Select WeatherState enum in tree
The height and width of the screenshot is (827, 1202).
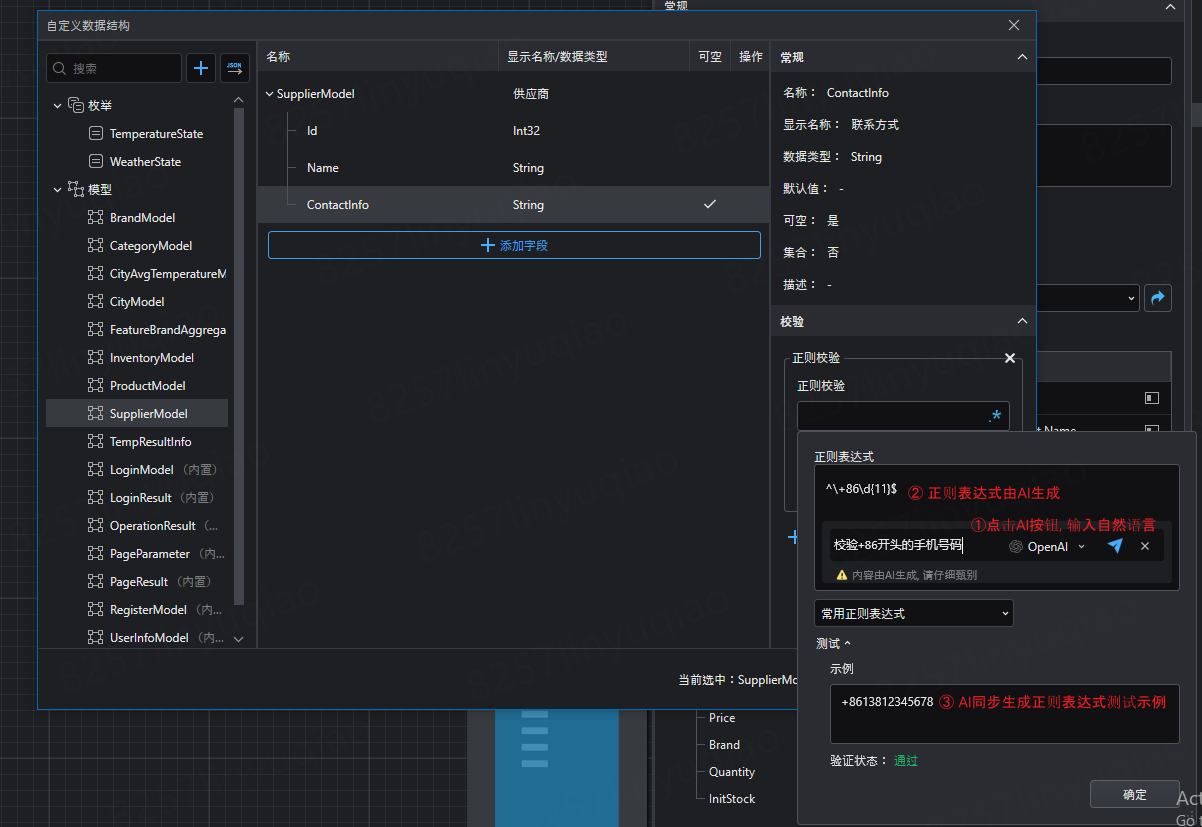145,162
